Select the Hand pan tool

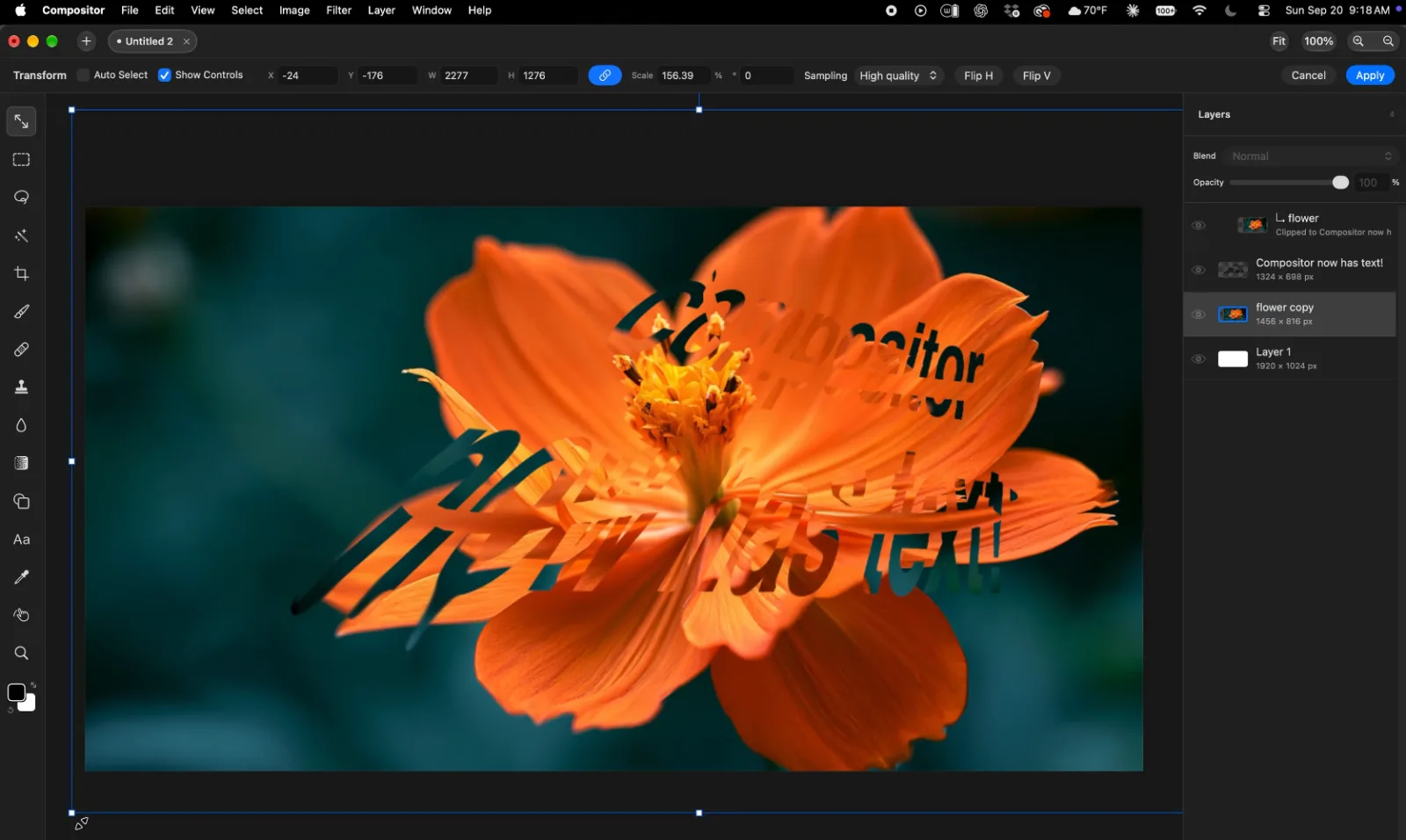click(21, 615)
